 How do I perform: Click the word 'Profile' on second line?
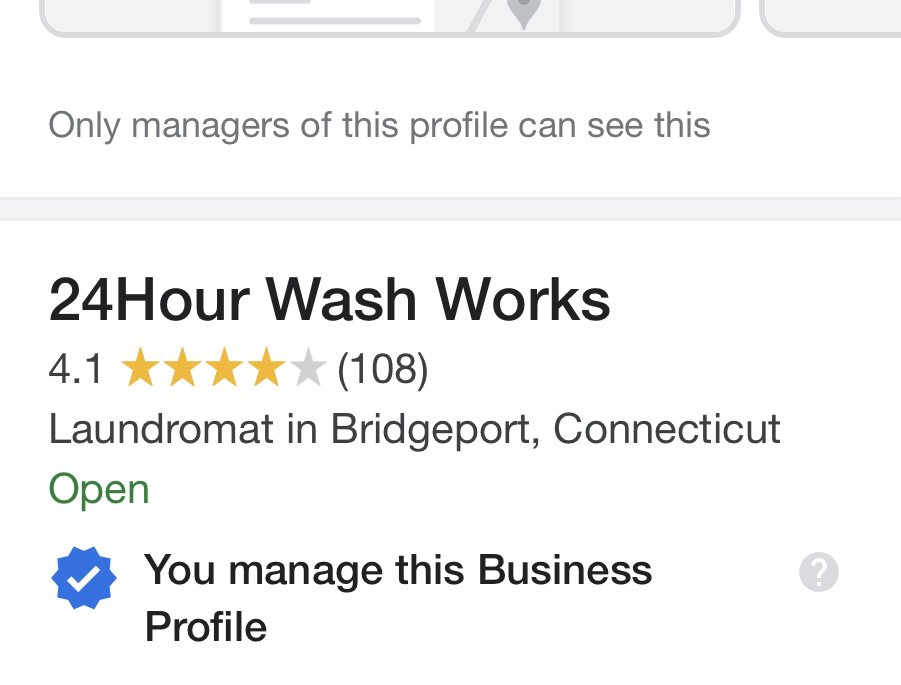(x=206, y=626)
